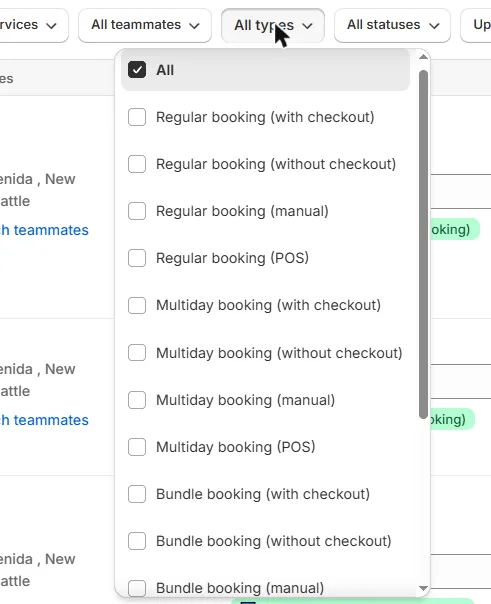Screen dimensions: 491x604
Task: Check Multiday booking (without checkout)
Action: tap(137, 352)
